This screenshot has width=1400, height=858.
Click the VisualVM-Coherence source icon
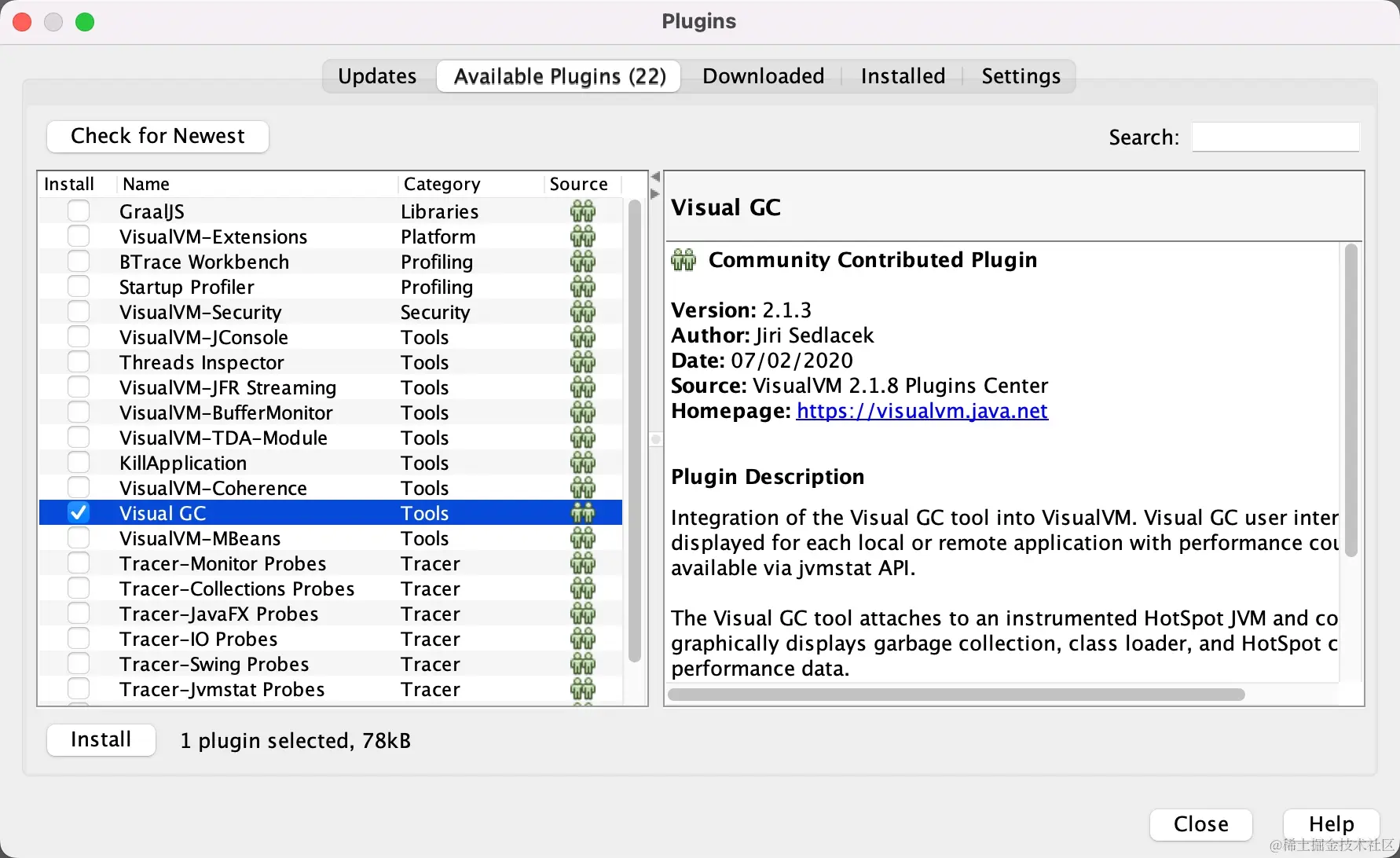coord(583,488)
